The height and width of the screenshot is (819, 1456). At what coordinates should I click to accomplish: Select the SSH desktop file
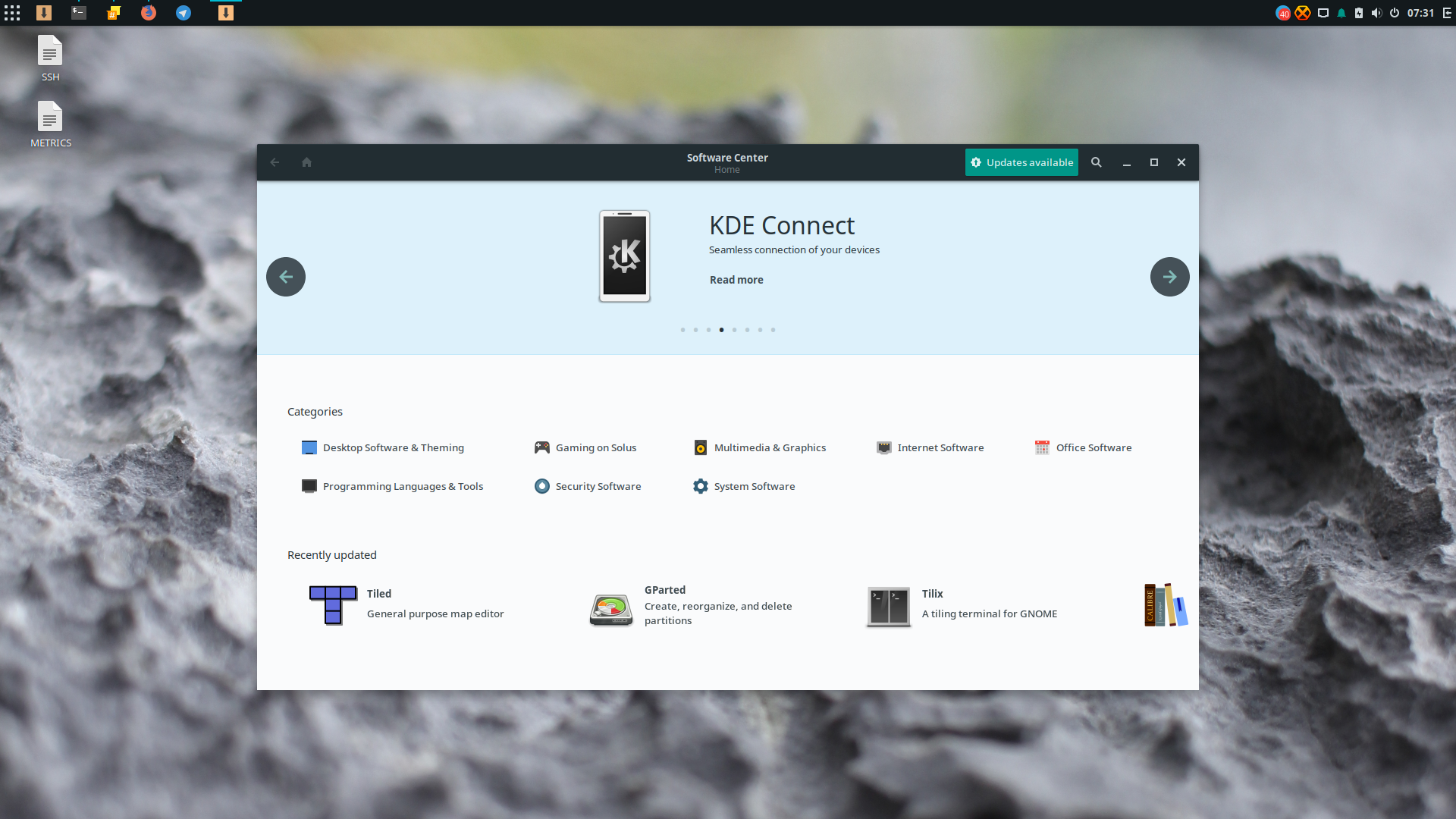(50, 58)
